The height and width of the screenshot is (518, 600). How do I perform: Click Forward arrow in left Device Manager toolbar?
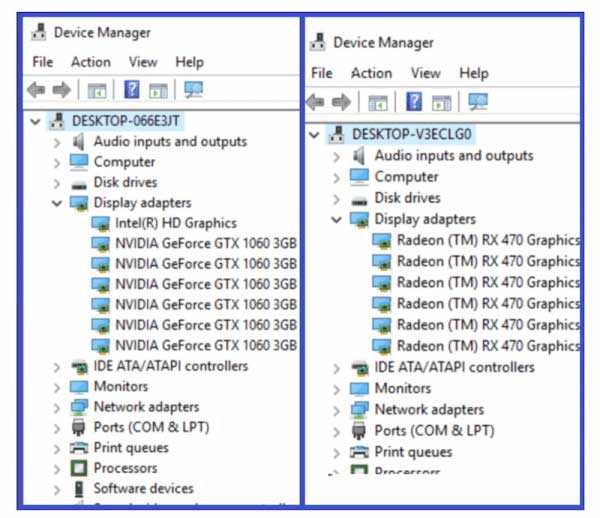tap(61, 90)
